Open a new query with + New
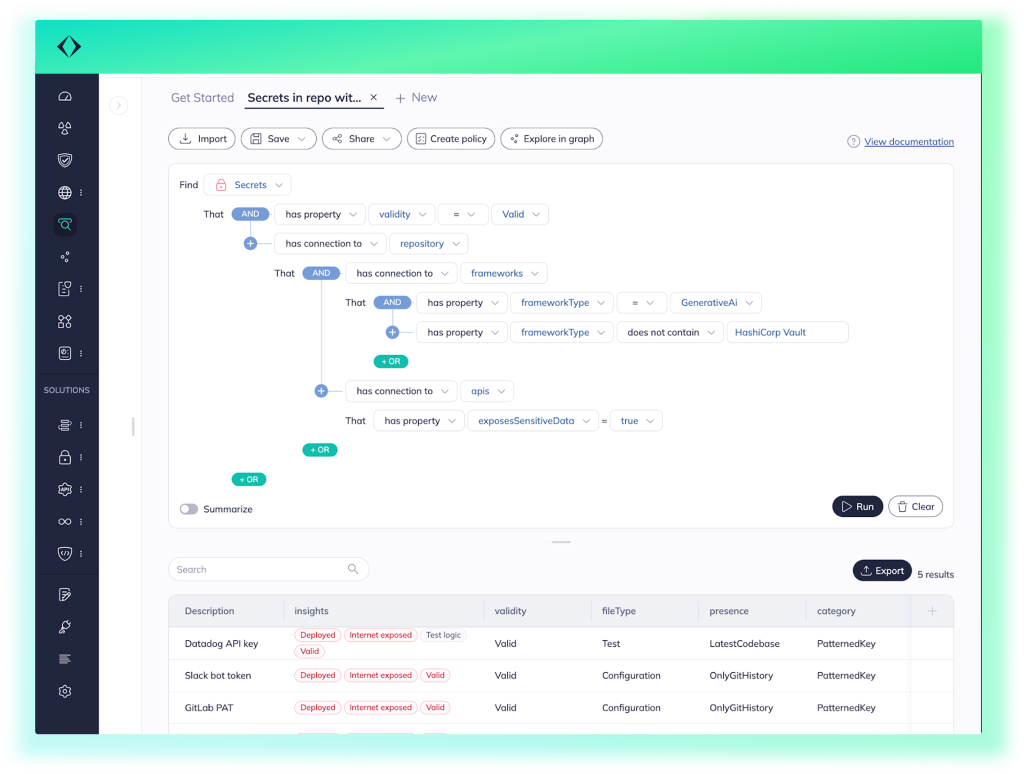This screenshot has width=1024, height=774. point(416,97)
